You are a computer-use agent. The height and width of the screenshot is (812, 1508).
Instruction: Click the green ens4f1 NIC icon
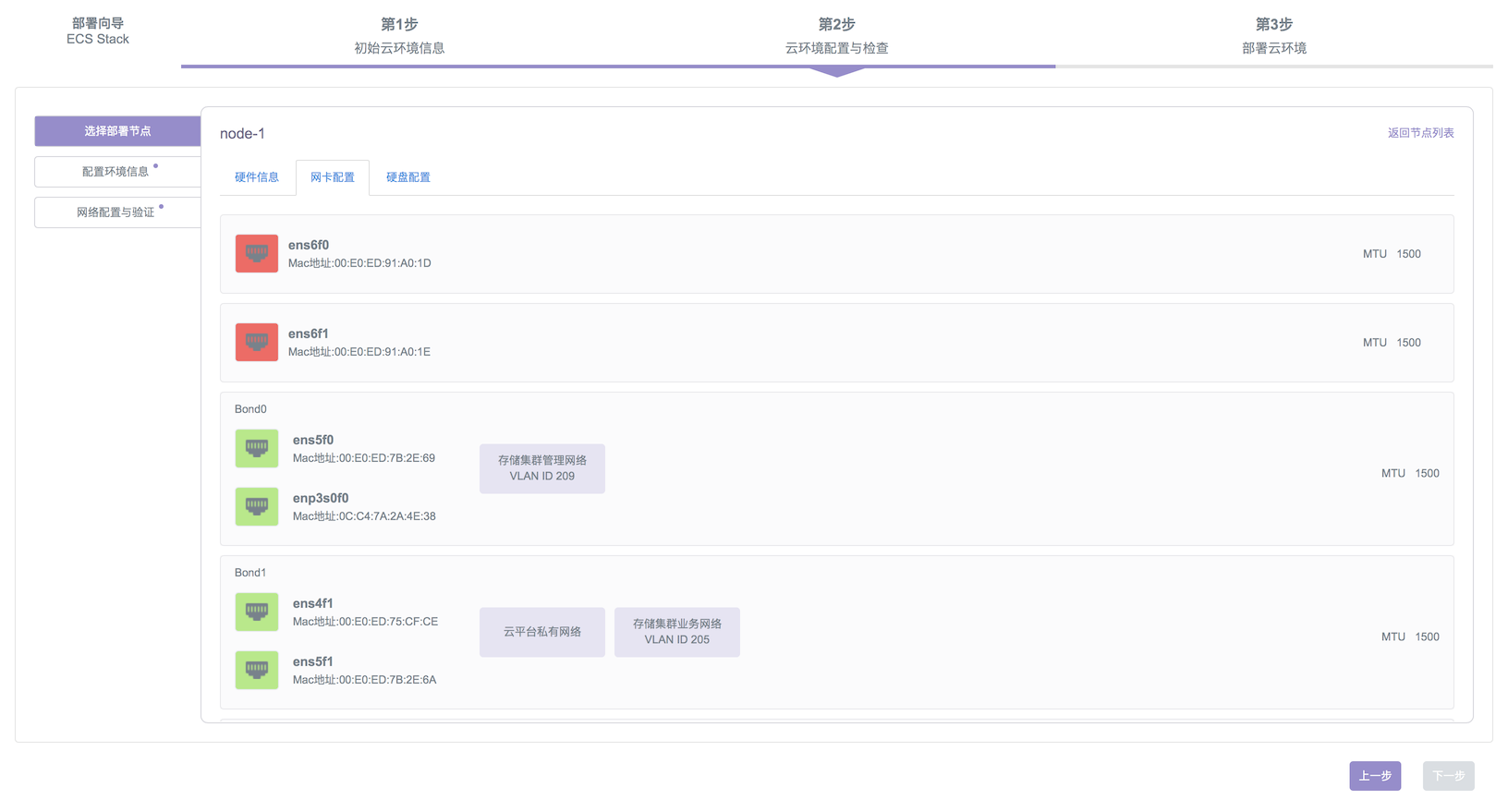tap(256, 612)
